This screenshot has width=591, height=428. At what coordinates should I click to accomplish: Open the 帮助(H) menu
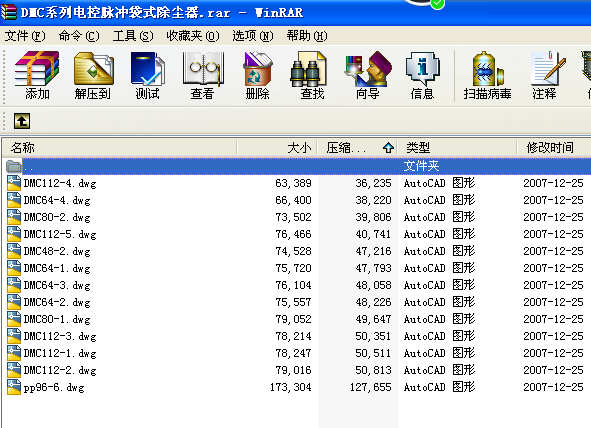pyautogui.click(x=307, y=36)
